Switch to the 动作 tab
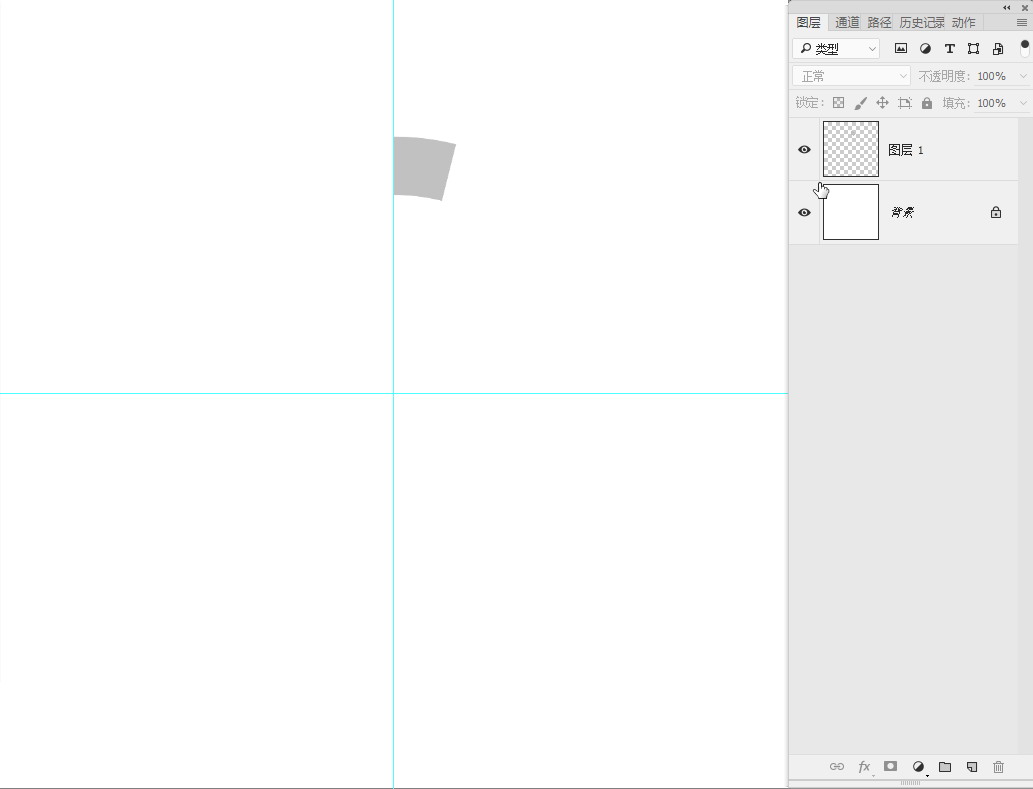This screenshot has width=1033, height=789. coord(964,22)
